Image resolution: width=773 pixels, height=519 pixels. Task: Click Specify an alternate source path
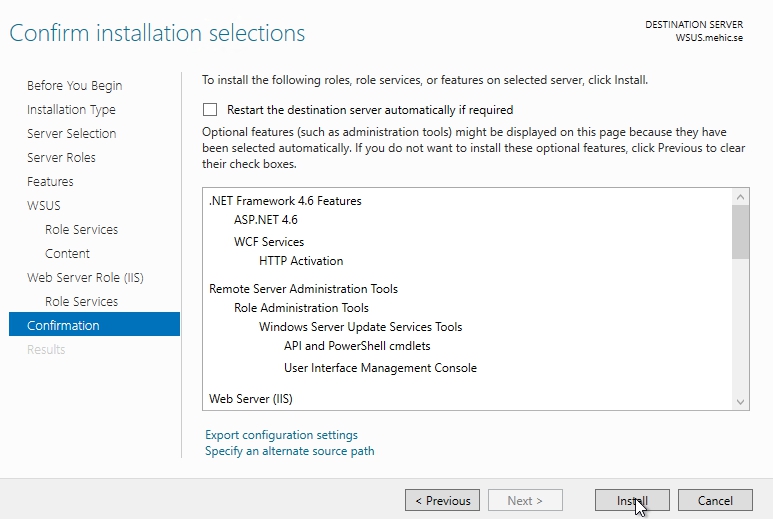289,451
